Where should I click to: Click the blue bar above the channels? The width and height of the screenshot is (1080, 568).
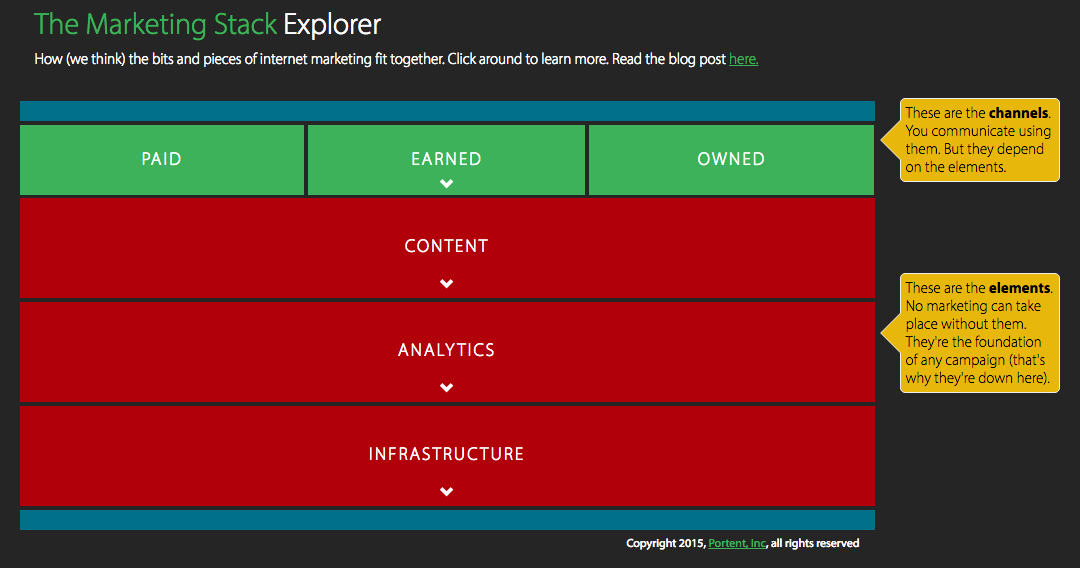pos(447,111)
